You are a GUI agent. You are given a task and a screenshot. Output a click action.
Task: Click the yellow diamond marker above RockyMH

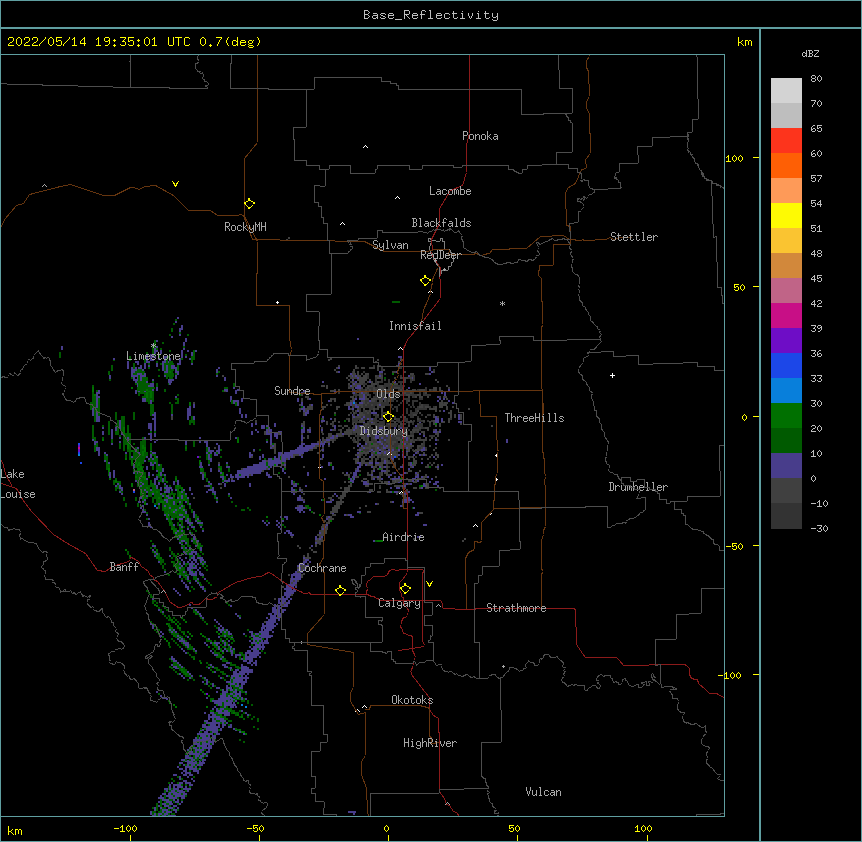click(250, 204)
